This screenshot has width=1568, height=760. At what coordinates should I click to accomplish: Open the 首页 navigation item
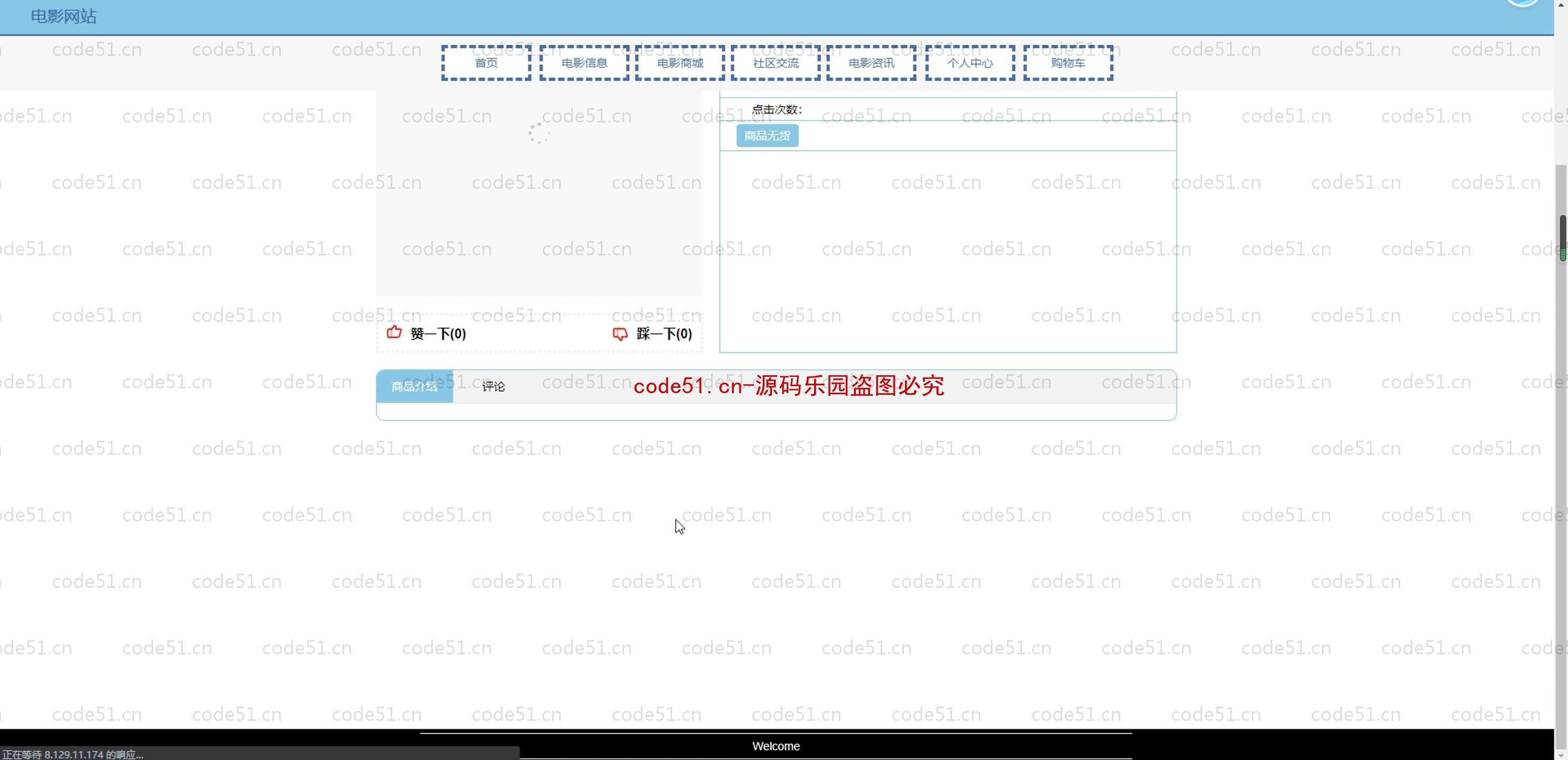(x=486, y=63)
